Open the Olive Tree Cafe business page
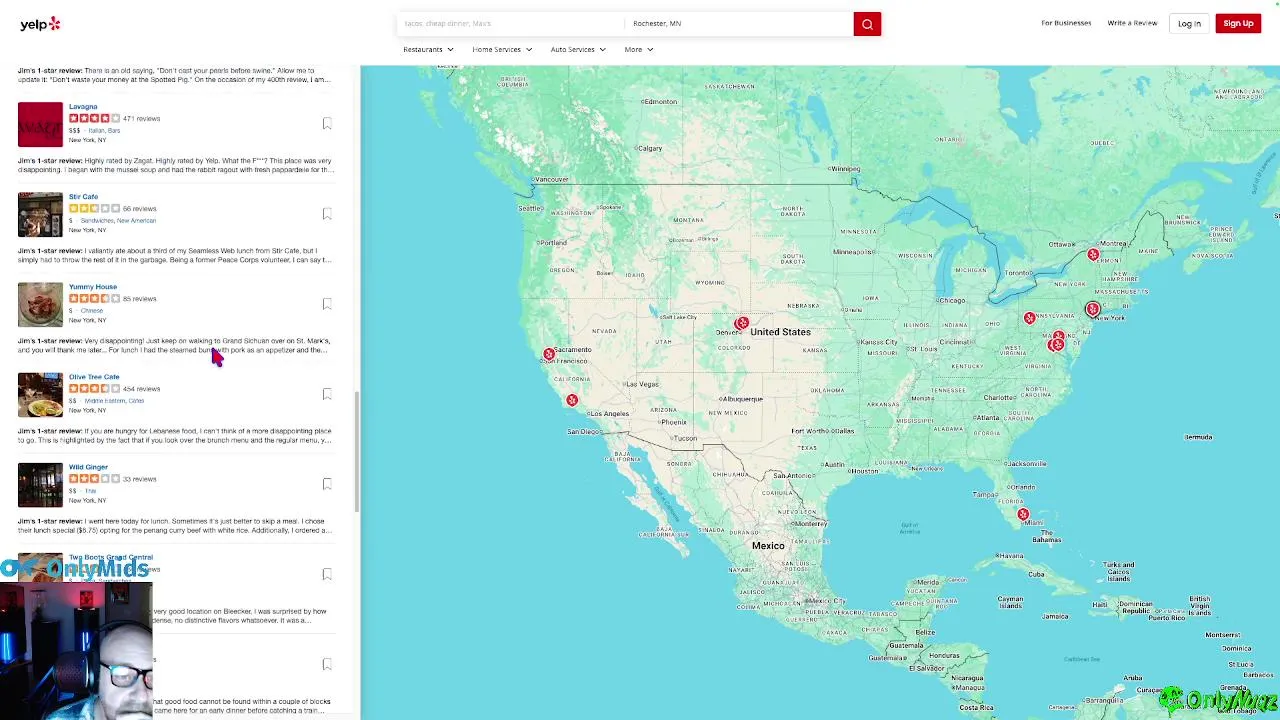 point(94,376)
